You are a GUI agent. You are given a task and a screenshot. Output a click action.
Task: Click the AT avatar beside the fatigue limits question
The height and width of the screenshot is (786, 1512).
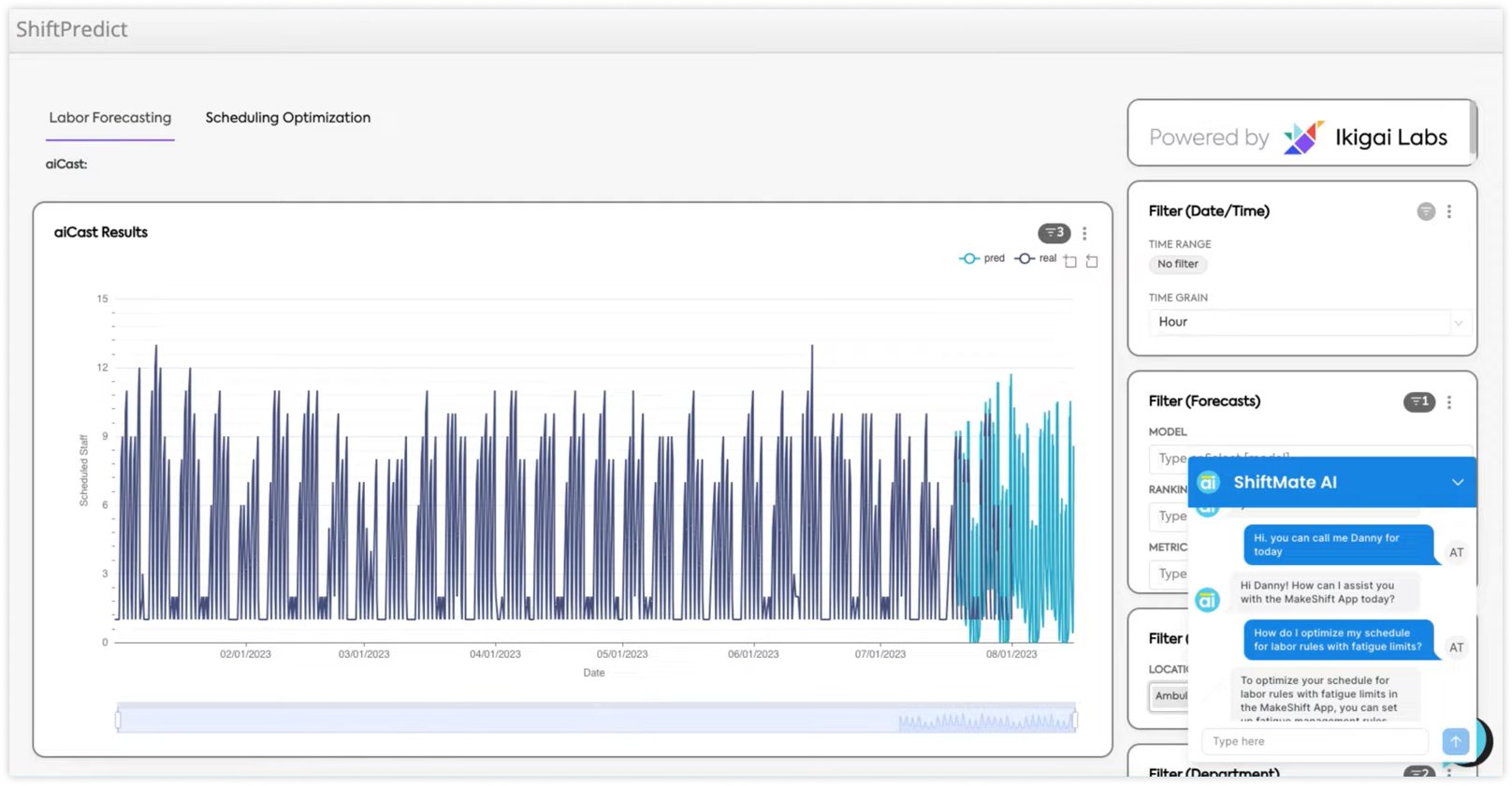[x=1457, y=648]
